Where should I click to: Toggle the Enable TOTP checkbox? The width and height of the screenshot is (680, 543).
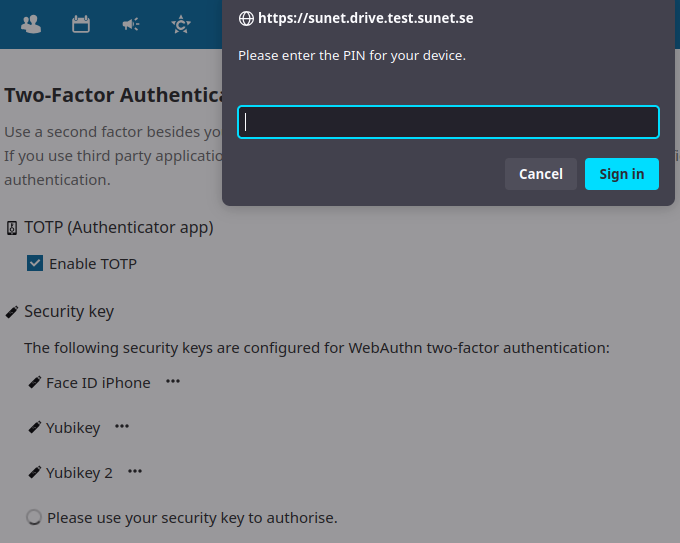[x=35, y=263]
